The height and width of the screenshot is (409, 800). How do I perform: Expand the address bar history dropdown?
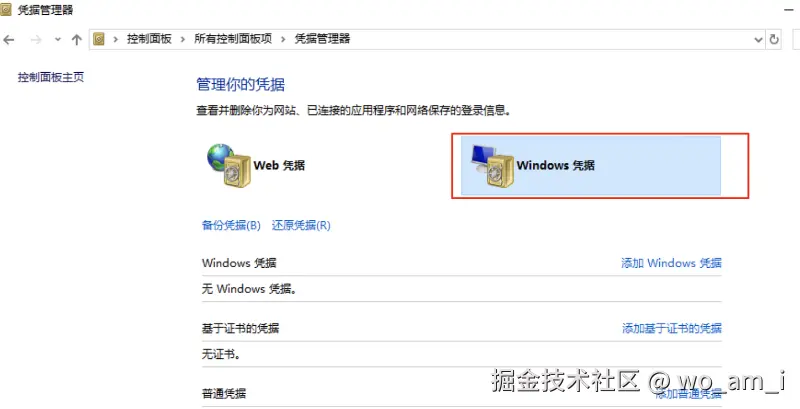(758, 39)
